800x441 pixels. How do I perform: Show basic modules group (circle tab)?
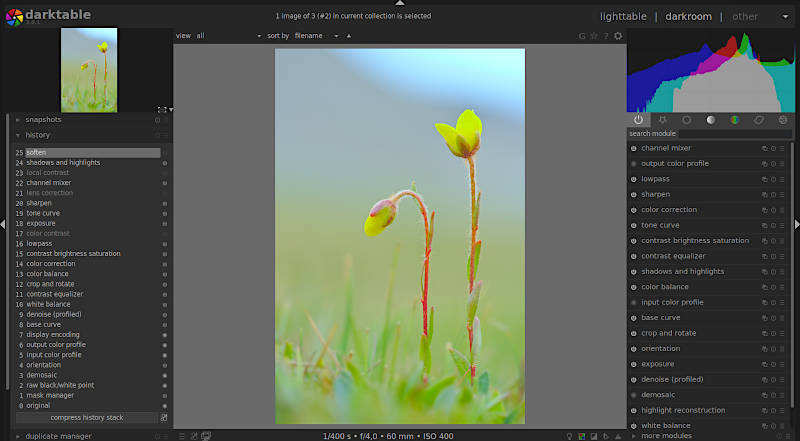[686, 120]
